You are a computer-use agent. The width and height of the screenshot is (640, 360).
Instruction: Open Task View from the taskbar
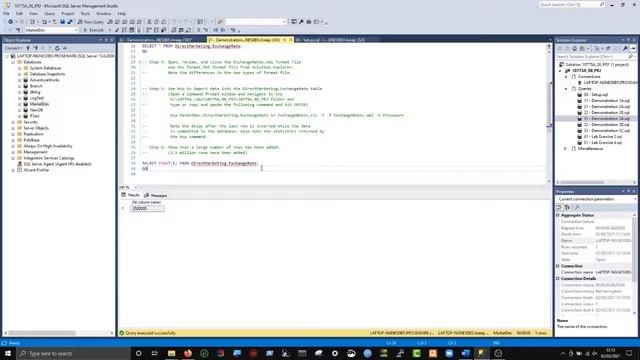155,353
